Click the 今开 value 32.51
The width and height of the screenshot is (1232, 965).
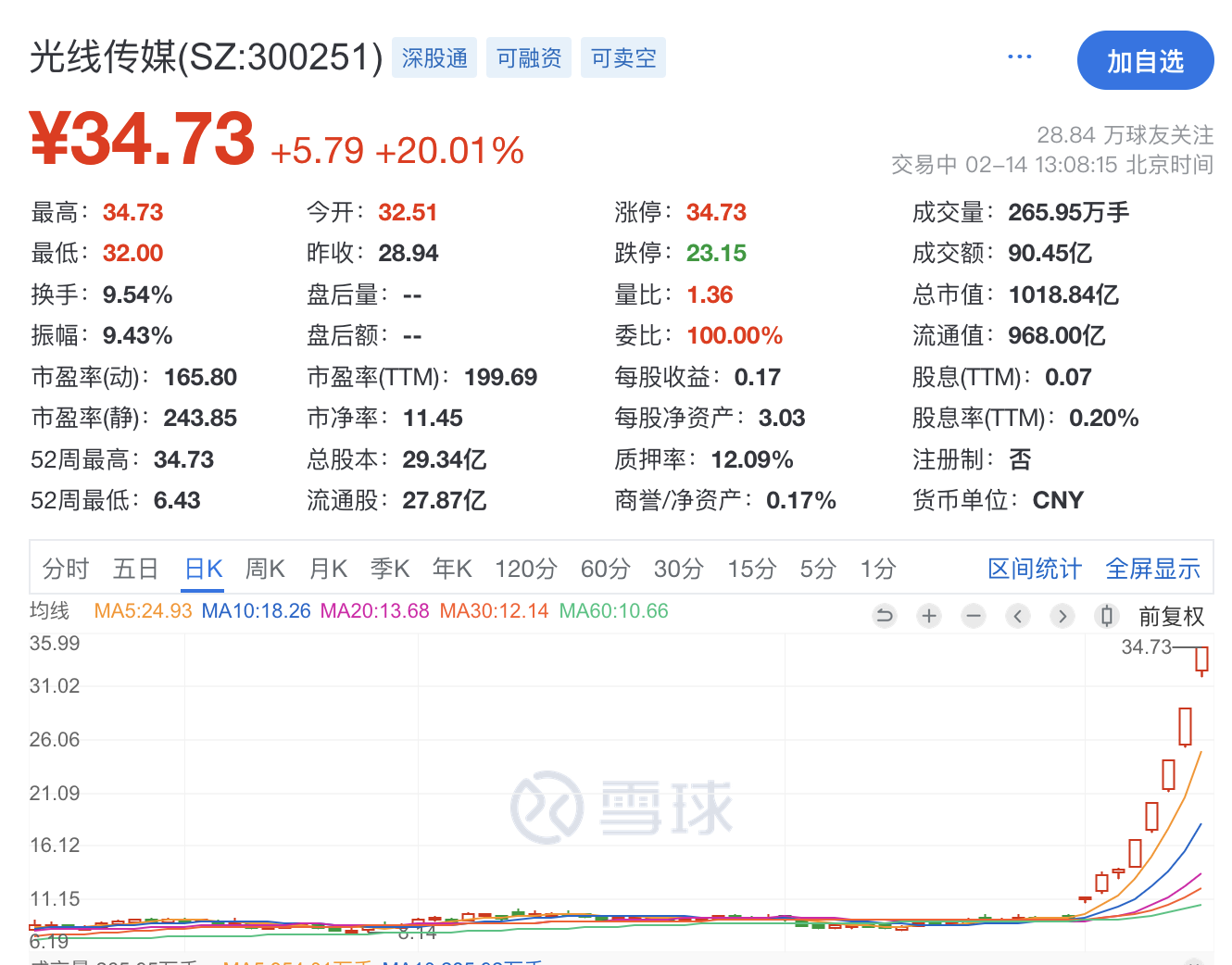pyautogui.click(x=408, y=212)
